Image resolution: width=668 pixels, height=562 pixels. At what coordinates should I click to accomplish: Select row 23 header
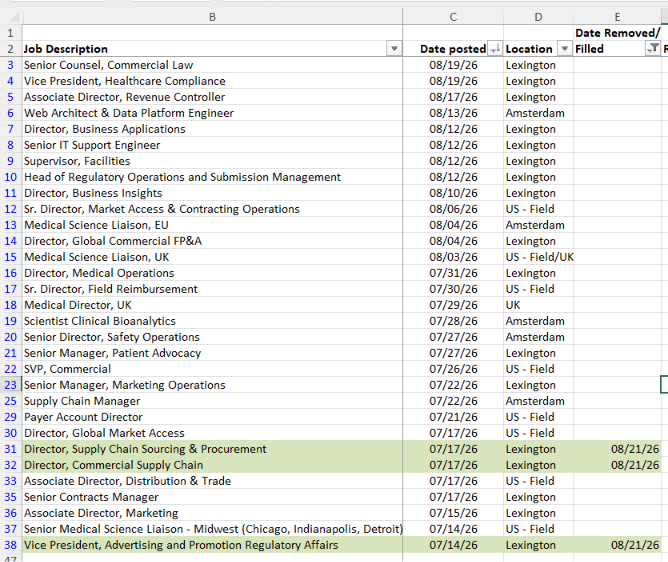(11, 385)
